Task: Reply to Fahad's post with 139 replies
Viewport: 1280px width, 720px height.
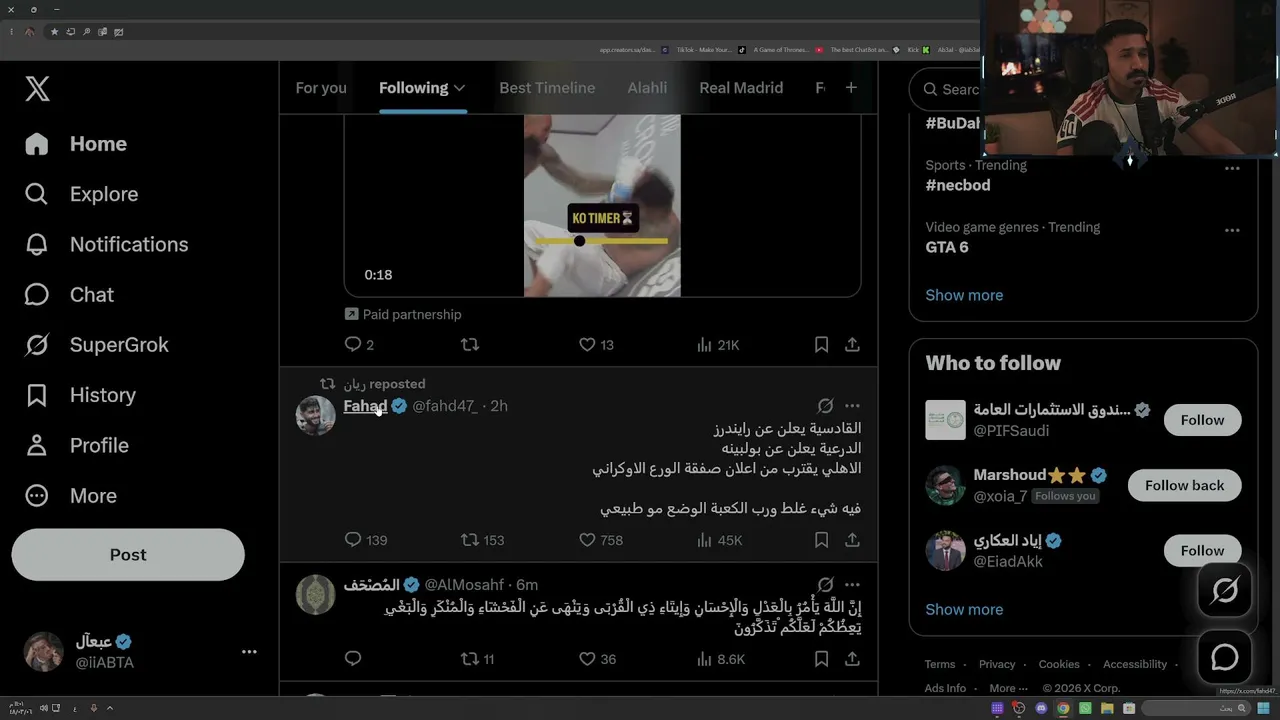Action: click(365, 540)
